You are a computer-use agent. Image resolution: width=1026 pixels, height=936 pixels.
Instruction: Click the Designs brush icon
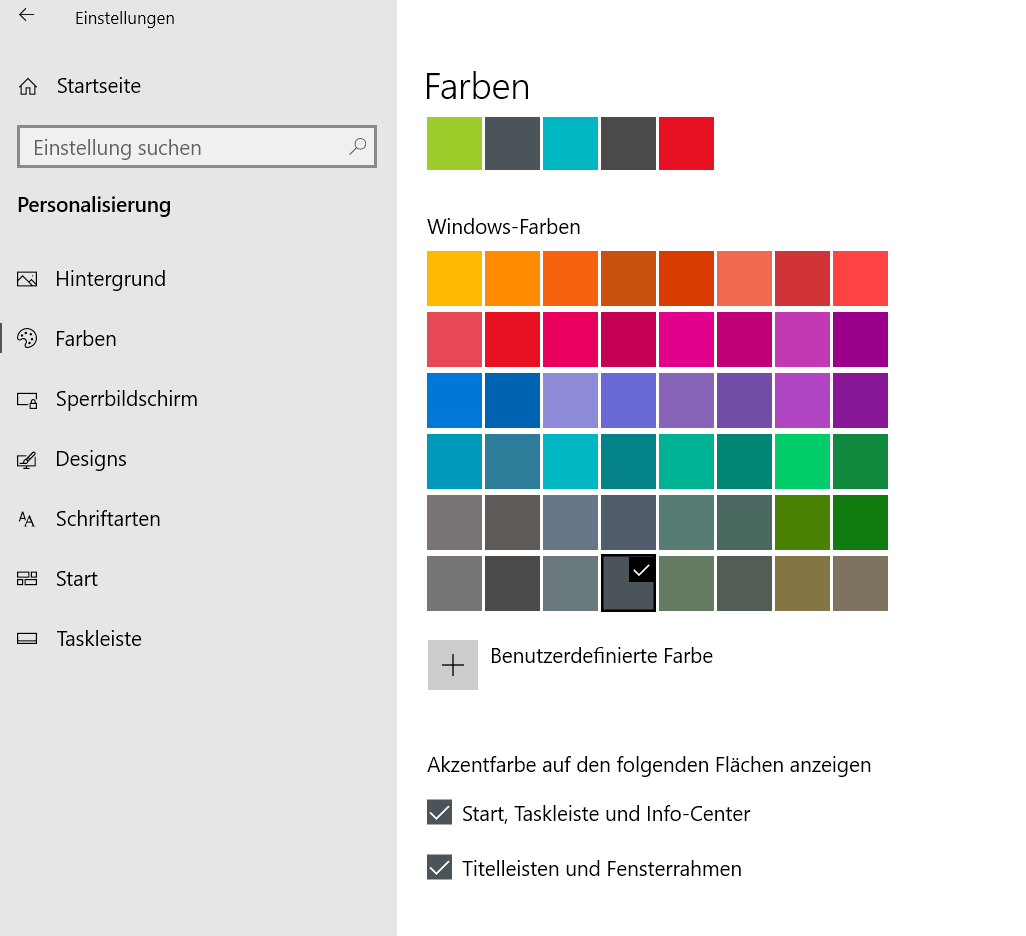tap(27, 460)
